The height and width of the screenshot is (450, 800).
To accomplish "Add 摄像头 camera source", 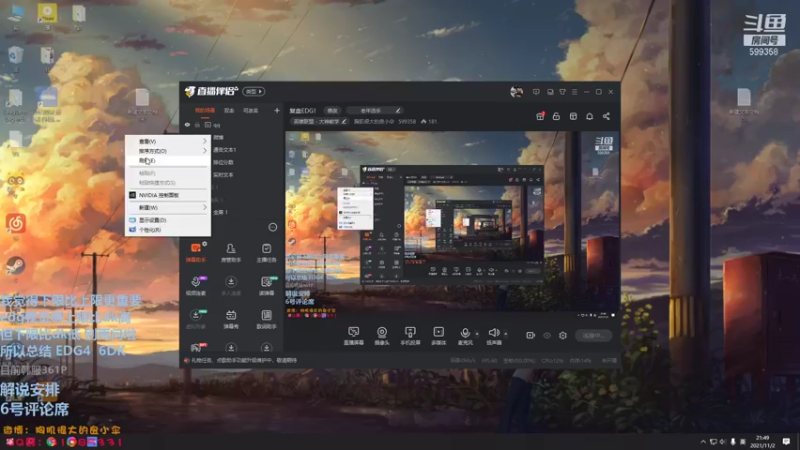I will (x=382, y=336).
